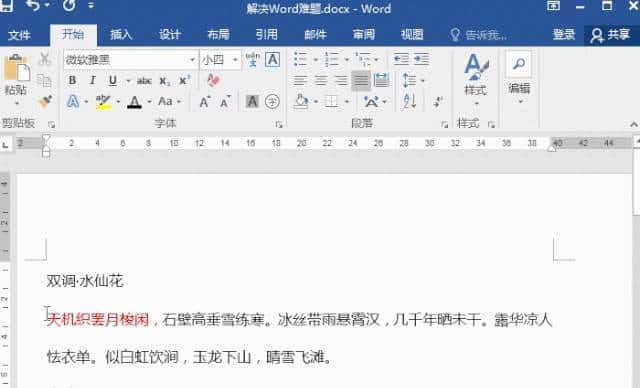640x388 pixels.
Task: Apply yellow text highlight color
Action: coord(103,102)
